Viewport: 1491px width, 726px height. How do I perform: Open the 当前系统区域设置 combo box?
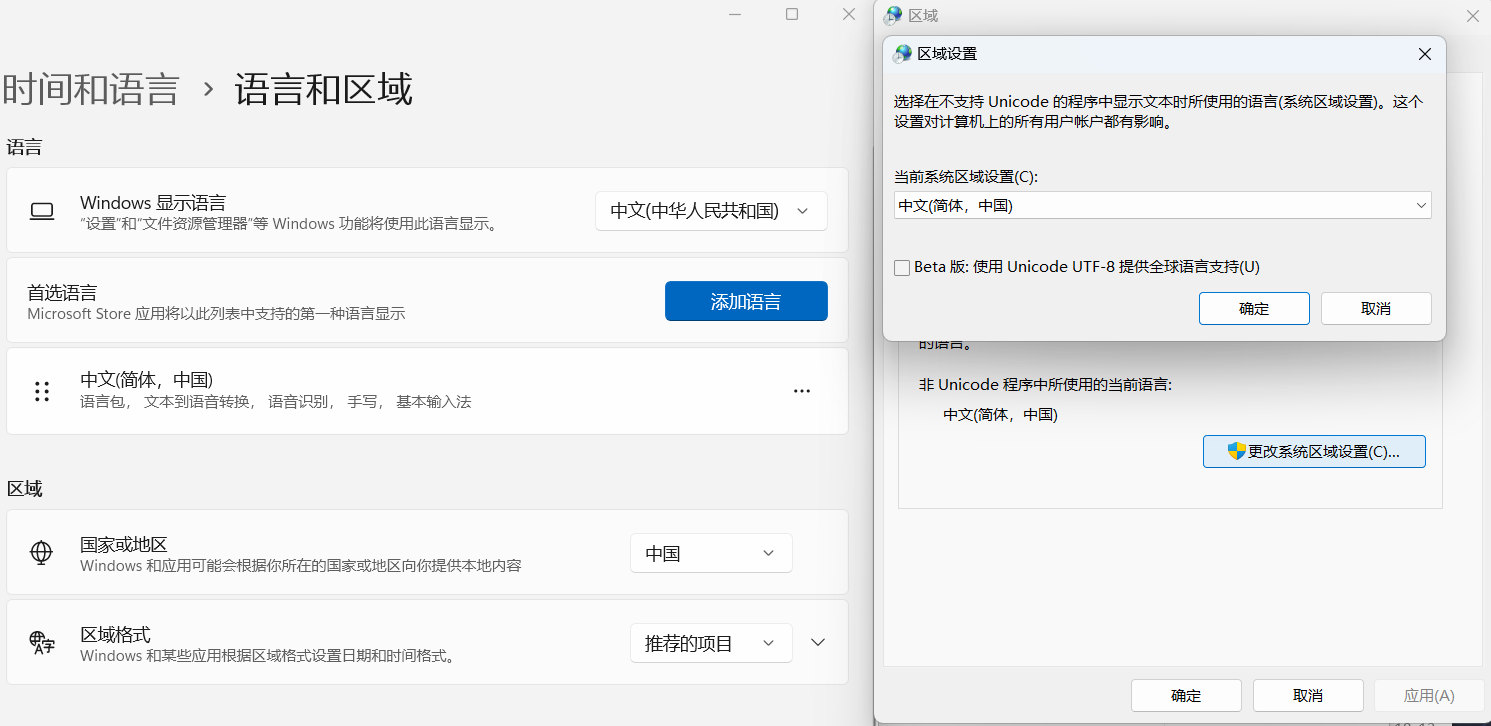click(x=1162, y=205)
